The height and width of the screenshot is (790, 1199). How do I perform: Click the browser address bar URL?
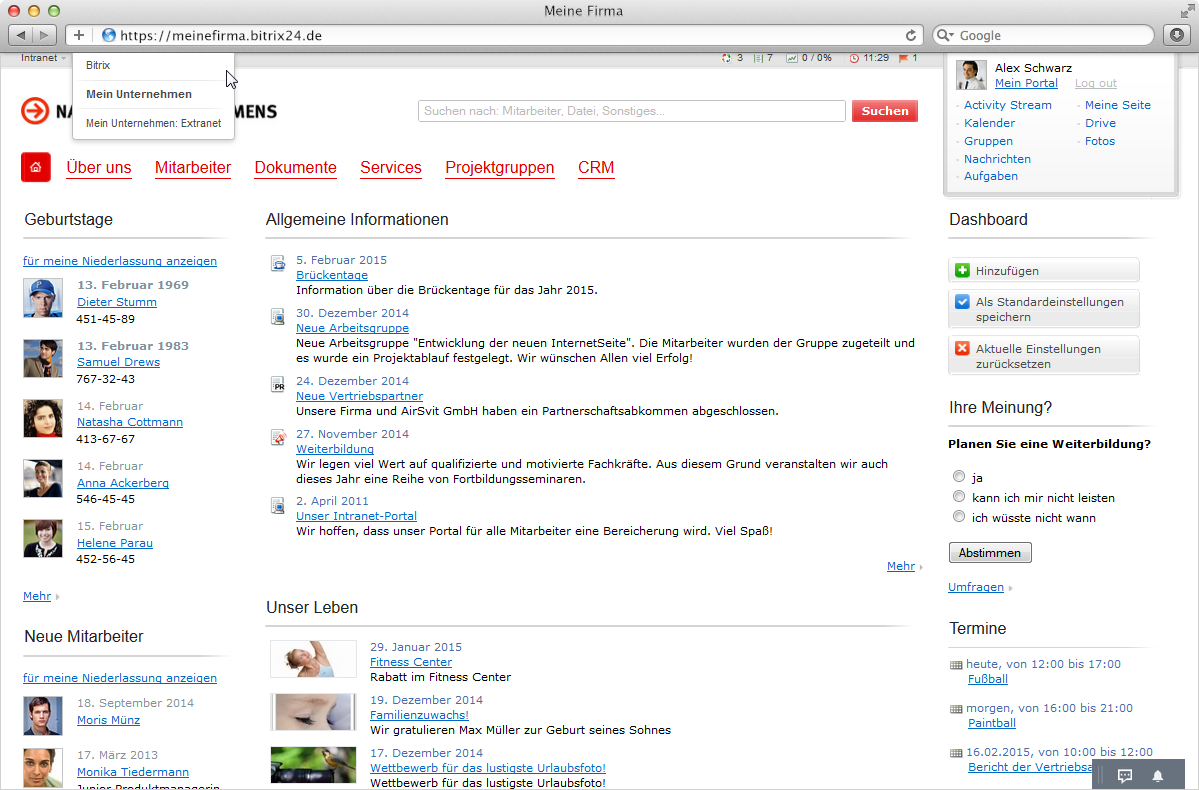(x=221, y=35)
